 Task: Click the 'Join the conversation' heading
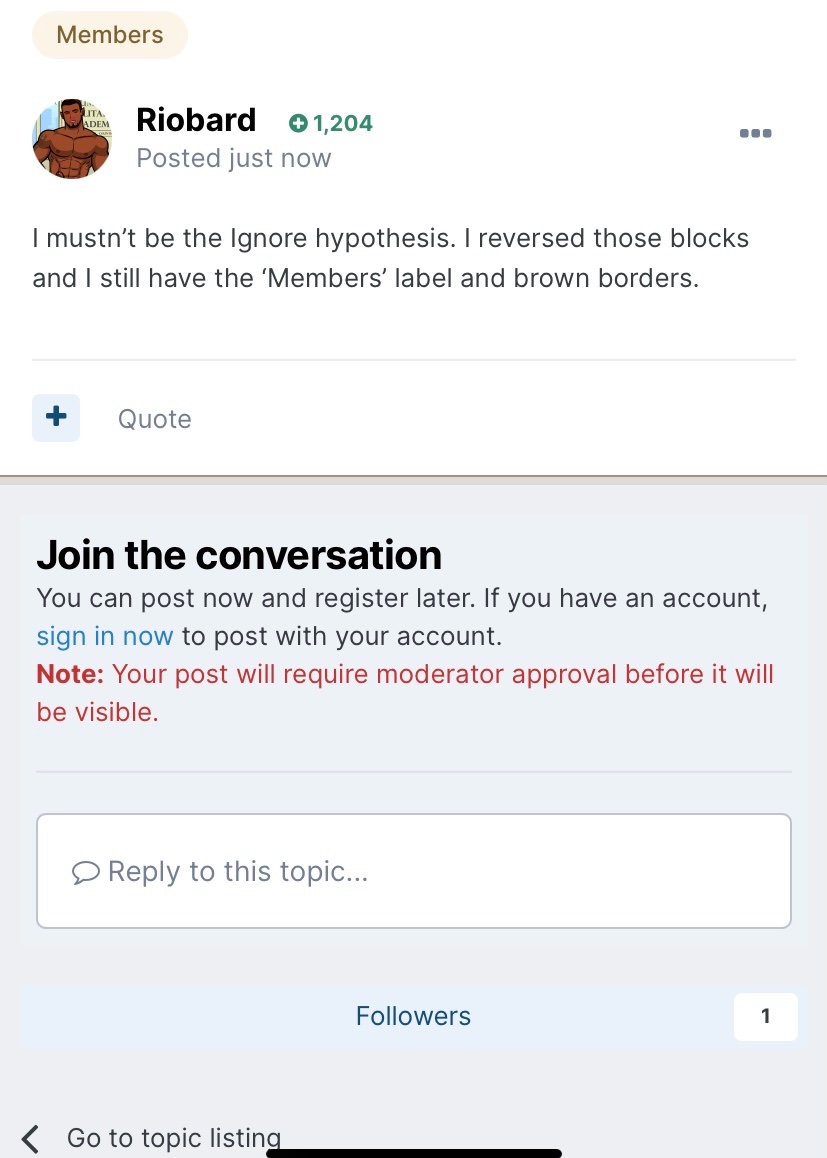coord(239,555)
